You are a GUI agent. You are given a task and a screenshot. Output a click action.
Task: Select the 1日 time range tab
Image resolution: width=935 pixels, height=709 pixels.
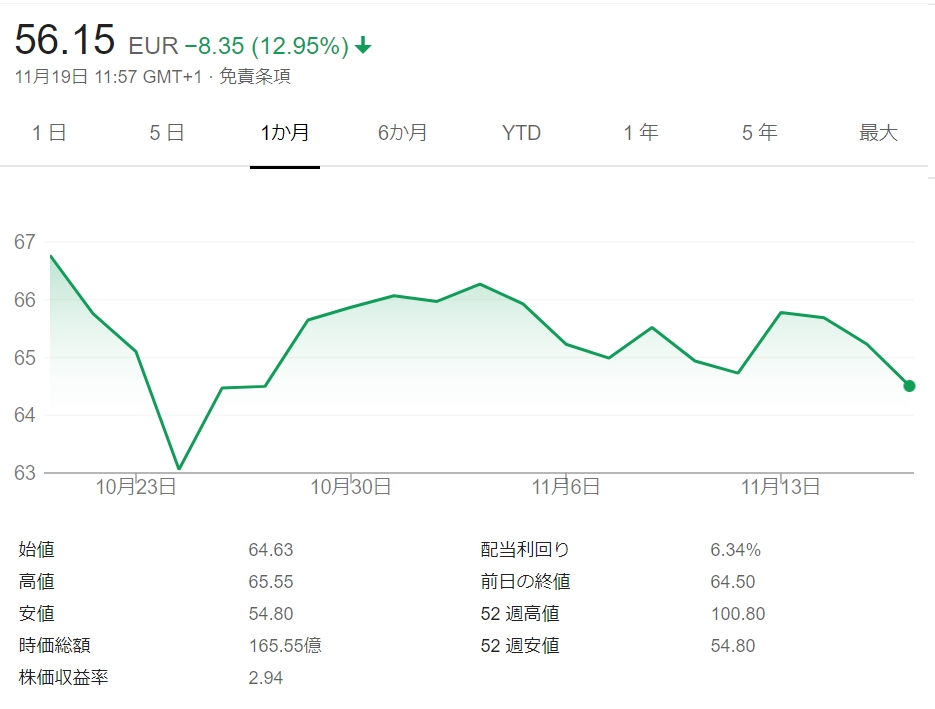click(x=49, y=133)
